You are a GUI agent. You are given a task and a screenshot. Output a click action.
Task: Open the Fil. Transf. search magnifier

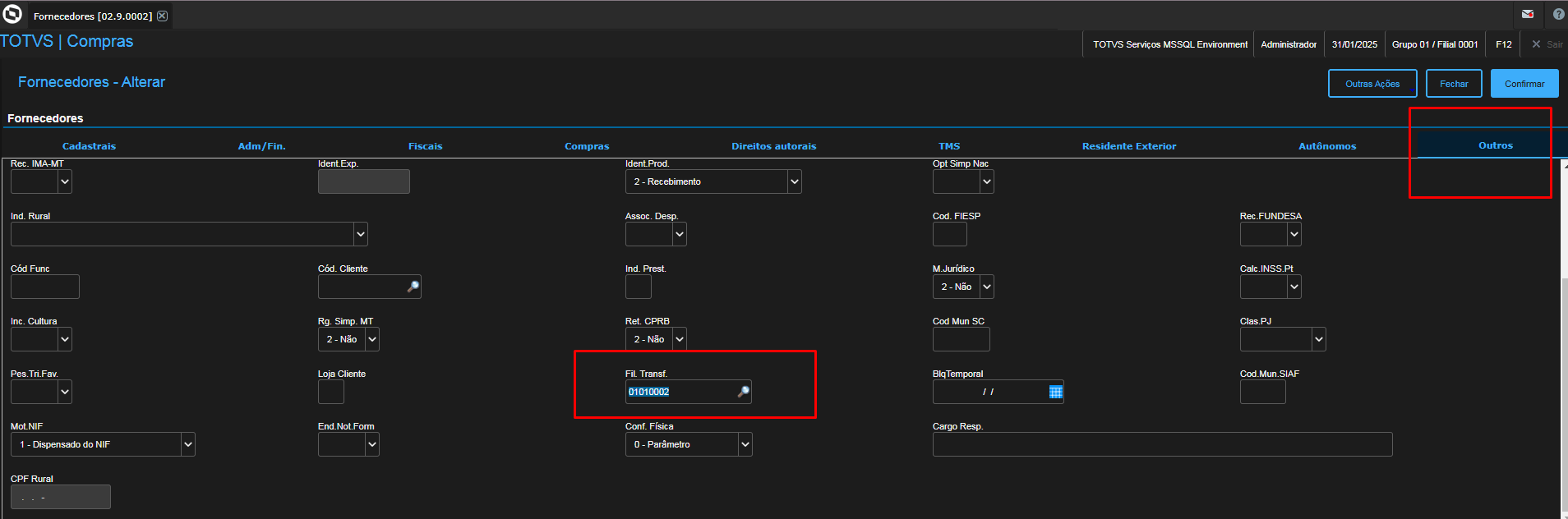click(x=743, y=392)
